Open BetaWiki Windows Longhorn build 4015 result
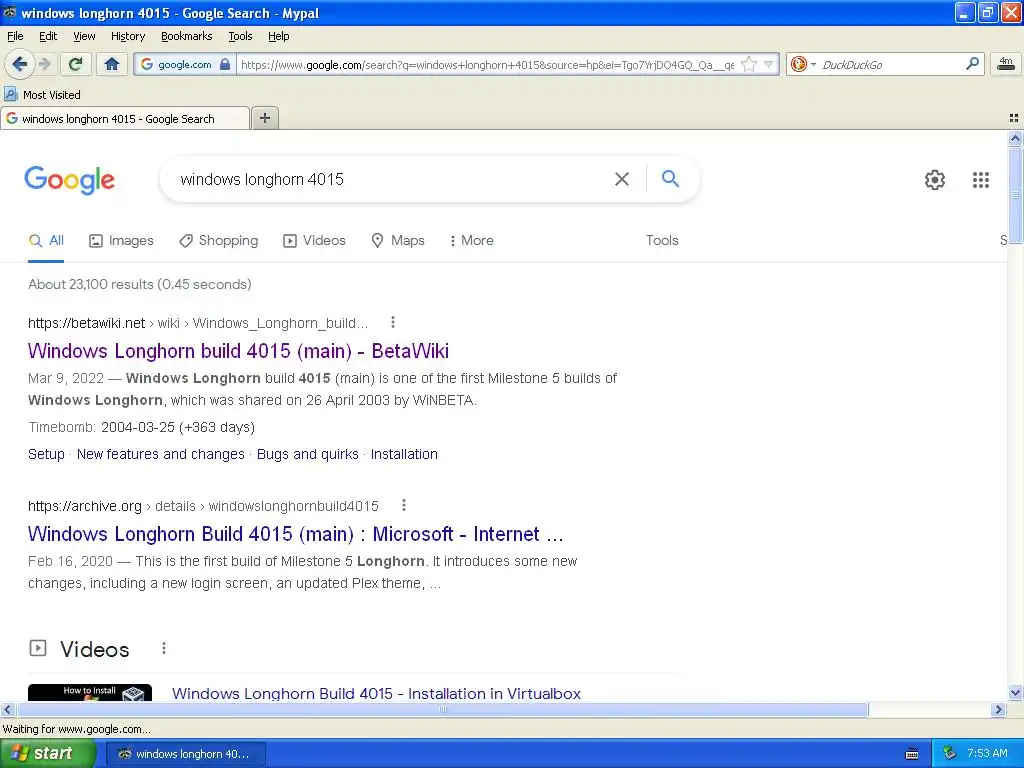 [x=238, y=351]
